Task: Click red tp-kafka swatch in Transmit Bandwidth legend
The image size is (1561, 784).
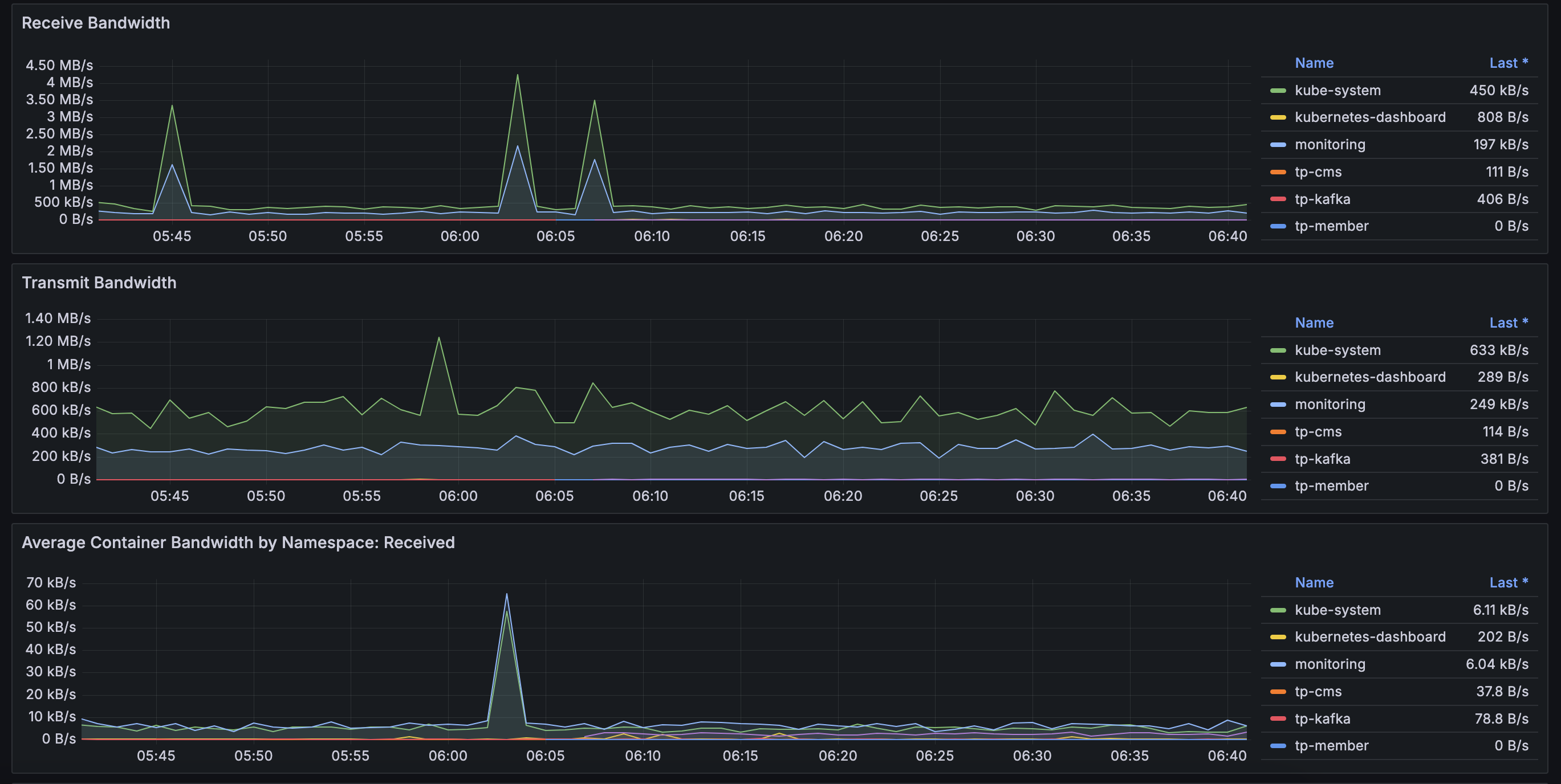Action: click(x=1278, y=459)
